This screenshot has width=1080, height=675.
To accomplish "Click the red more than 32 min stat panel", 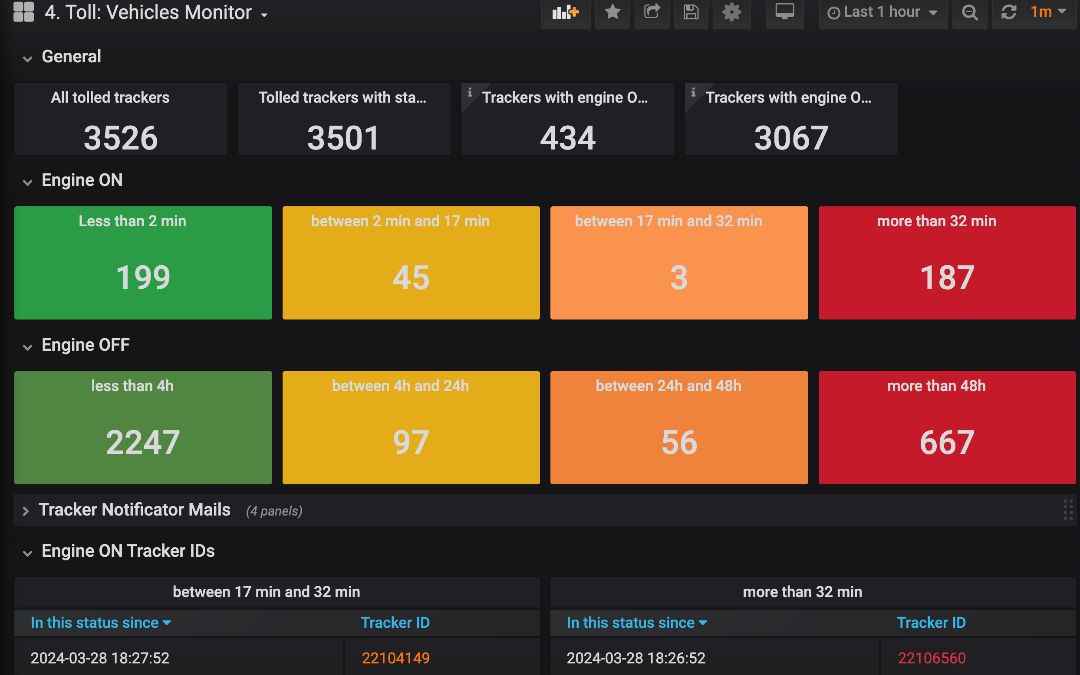I will pos(947,262).
